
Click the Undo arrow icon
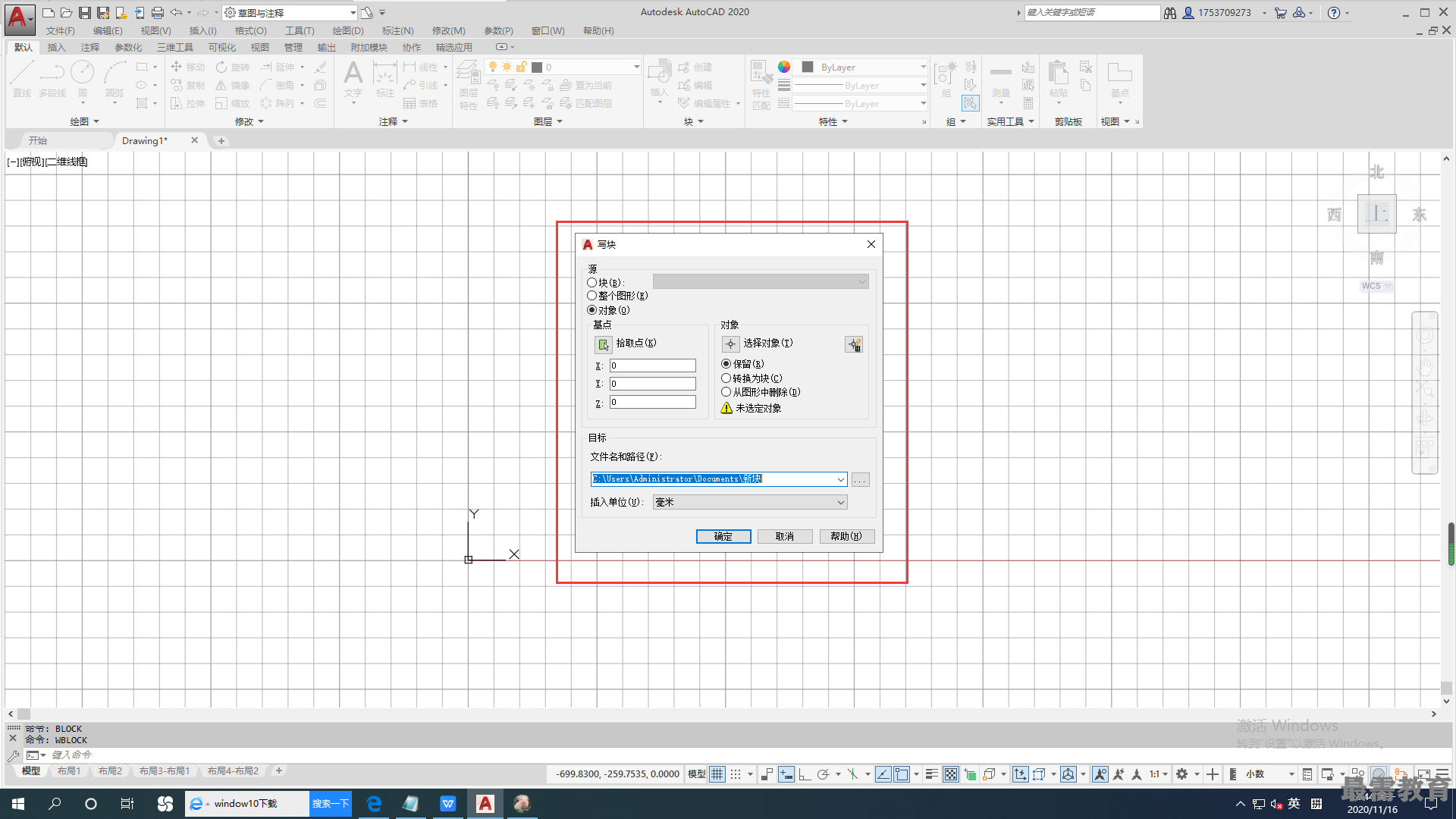point(176,13)
